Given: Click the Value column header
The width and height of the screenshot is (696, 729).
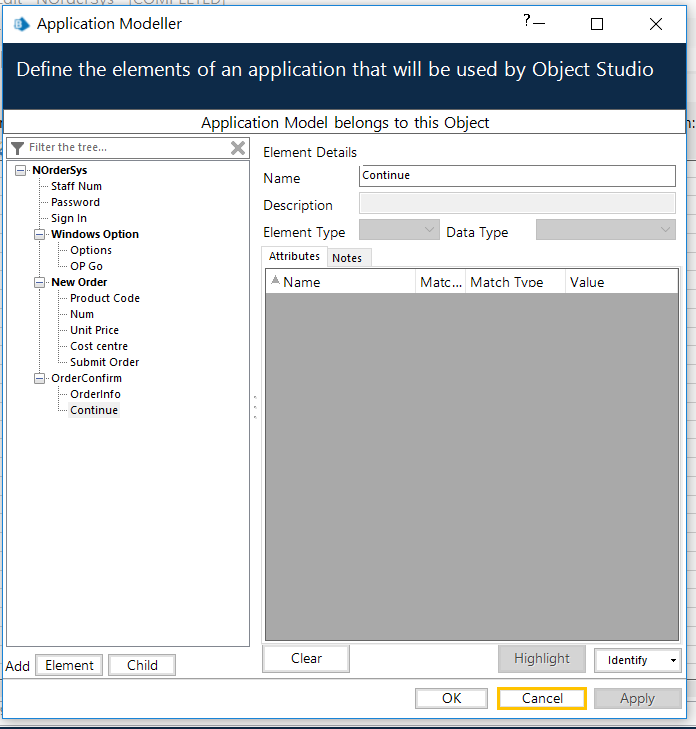Looking at the screenshot, I should [x=622, y=282].
